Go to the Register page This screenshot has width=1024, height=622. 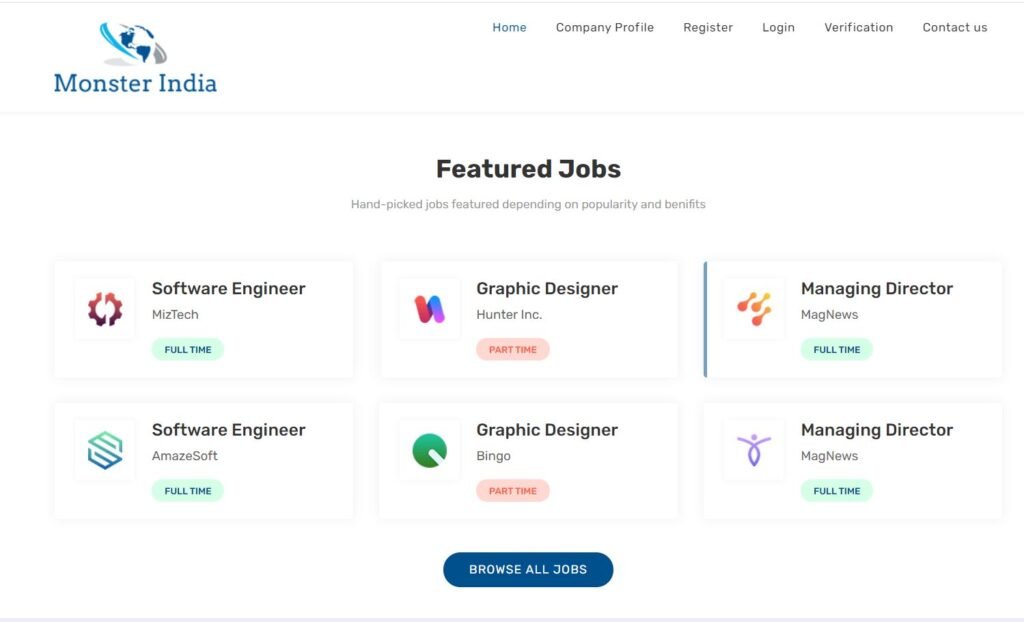click(708, 27)
